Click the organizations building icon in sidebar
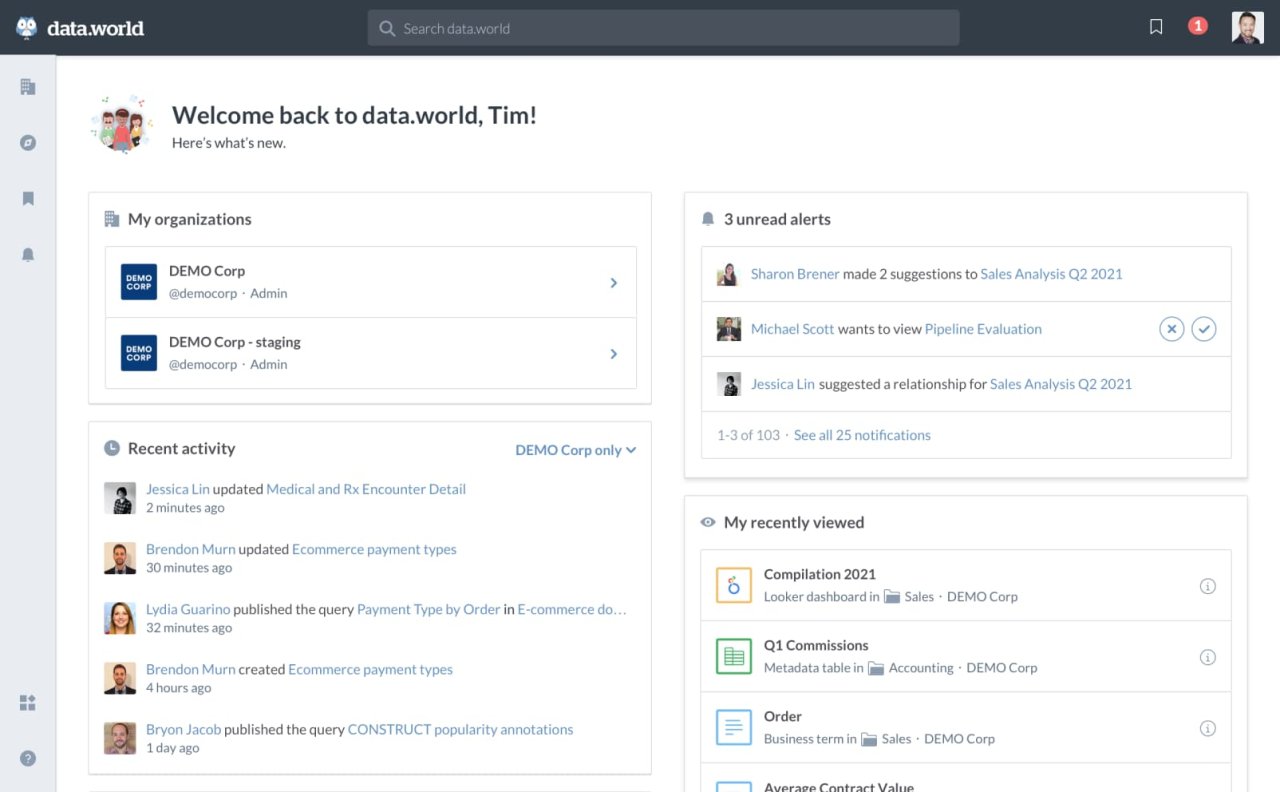The width and height of the screenshot is (1280, 792). coord(28,87)
